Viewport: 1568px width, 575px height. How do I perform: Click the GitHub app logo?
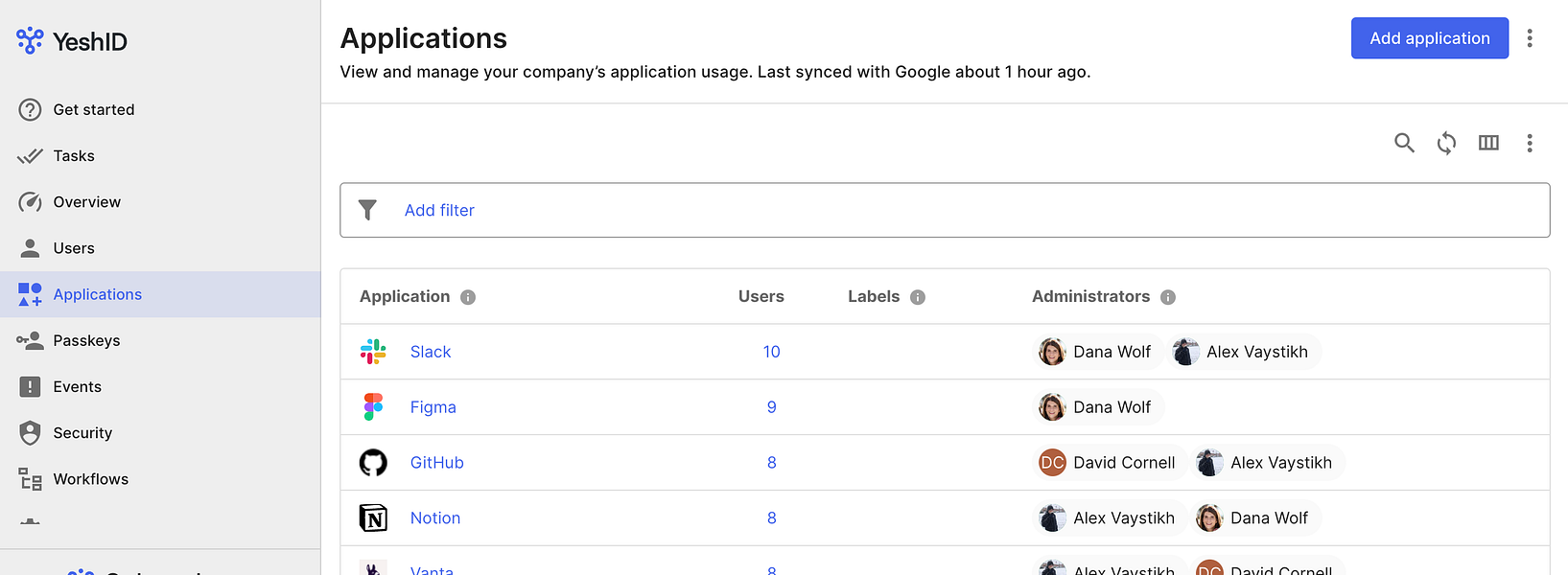tap(373, 463)
